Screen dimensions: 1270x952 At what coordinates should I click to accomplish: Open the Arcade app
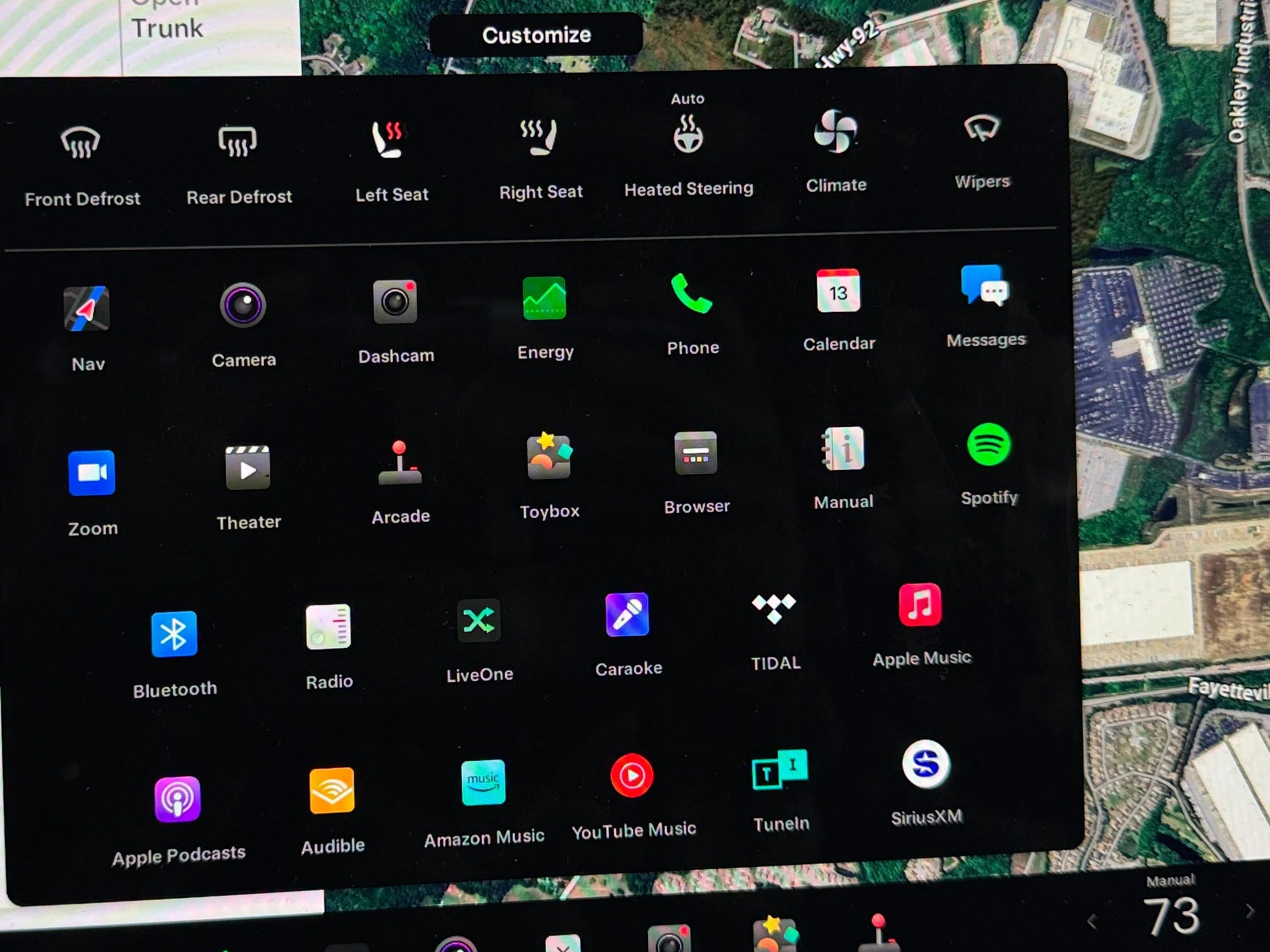click(400, 463)
